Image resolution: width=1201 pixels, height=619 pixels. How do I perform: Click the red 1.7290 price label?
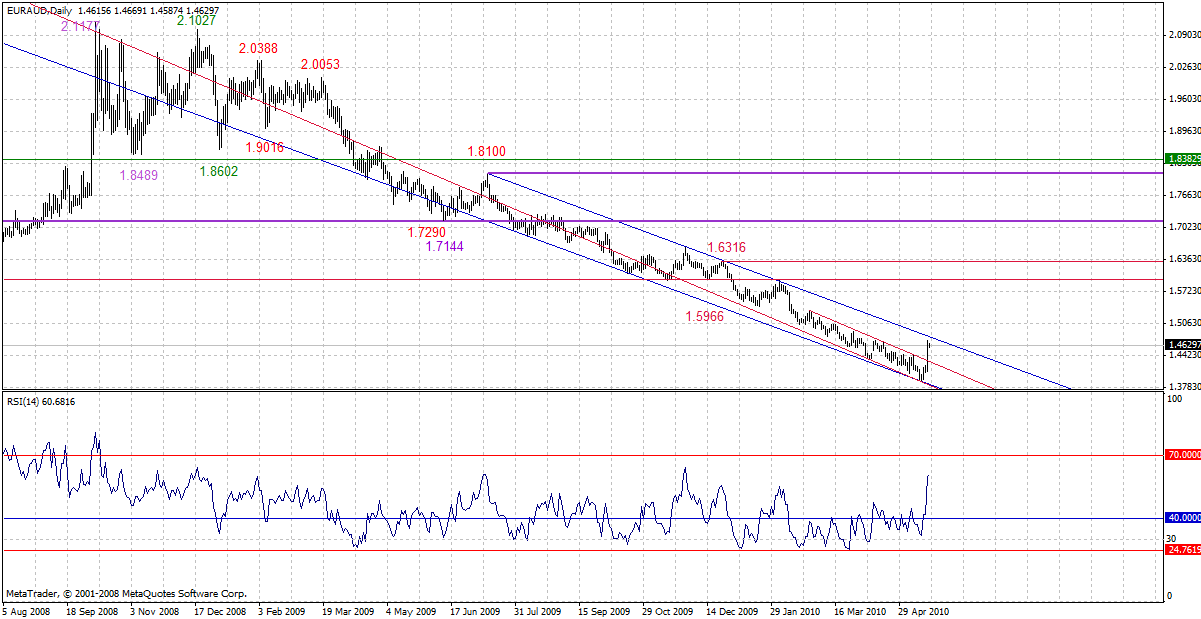pyautogui.click(x=427, y=232)
